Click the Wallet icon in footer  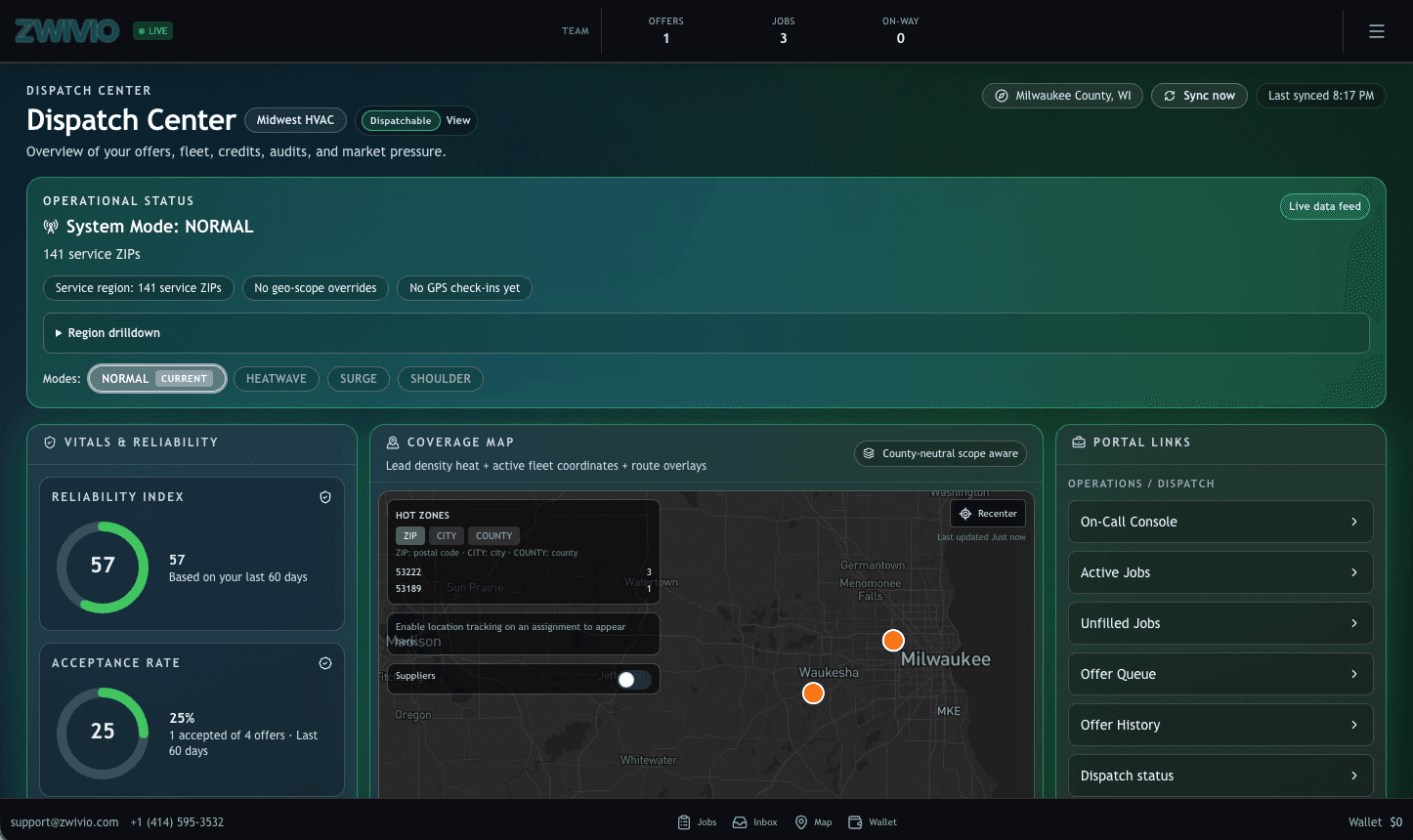pyautogui.click(x=855, y=822)
